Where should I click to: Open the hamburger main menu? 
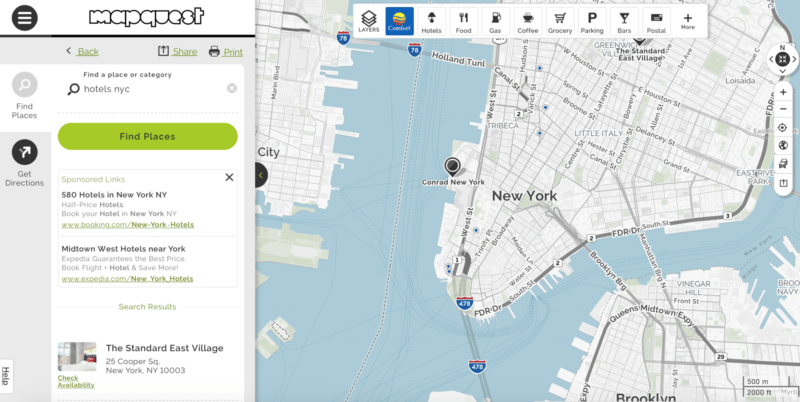(x=24, y=18)
